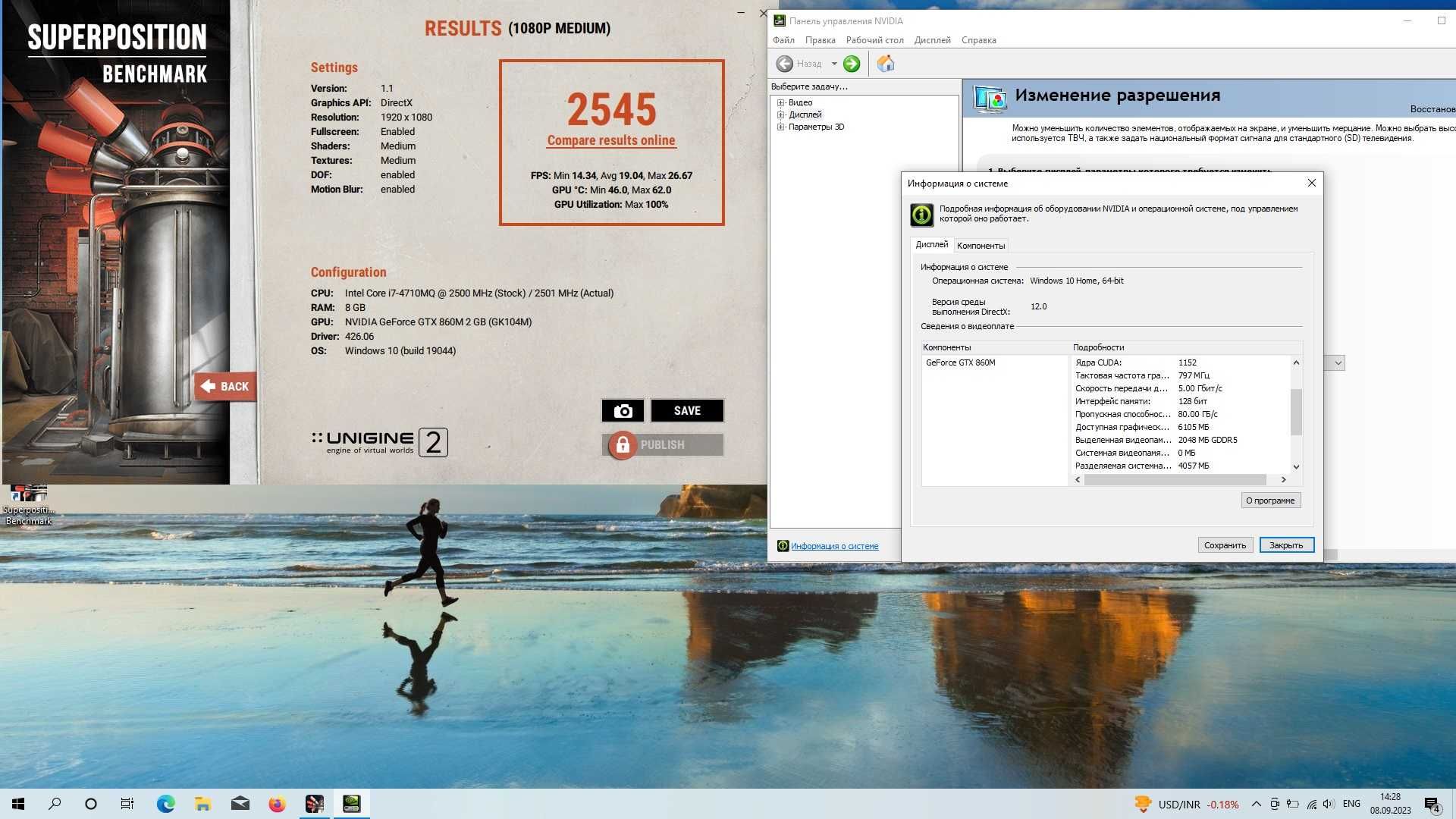1456x819 pixels.
Task: Close the Информация о системе dialog with X
Action: [x=1311, y=183]
